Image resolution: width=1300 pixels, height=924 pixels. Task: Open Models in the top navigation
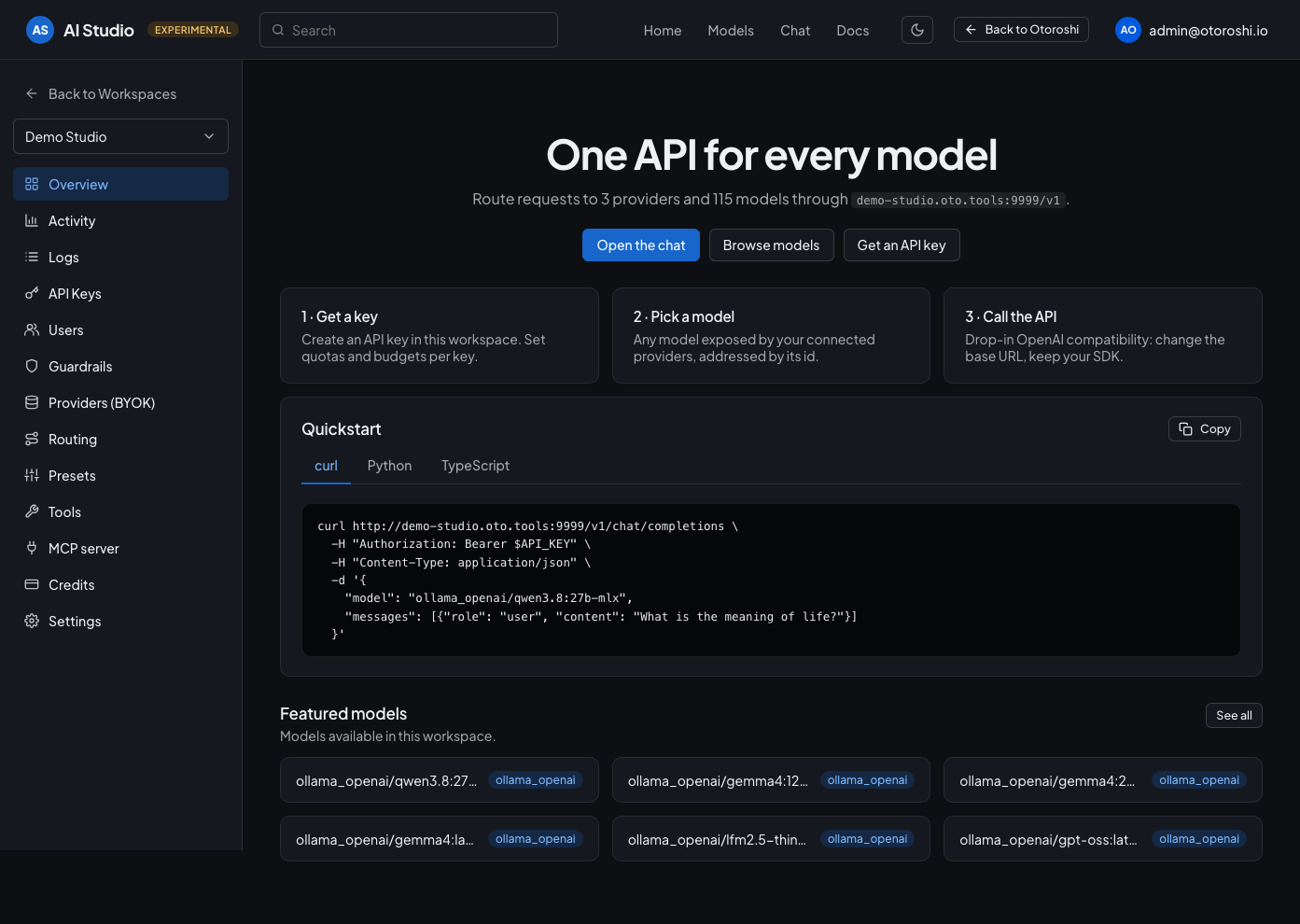coord(731,30)
